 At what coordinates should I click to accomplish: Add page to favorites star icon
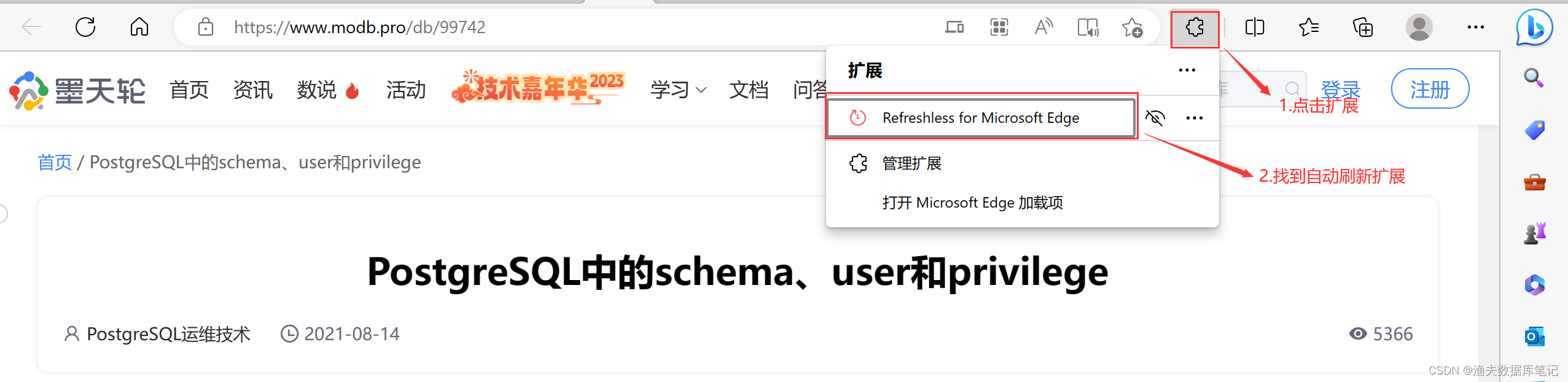pyautogui.click(x=1132, y=28)
